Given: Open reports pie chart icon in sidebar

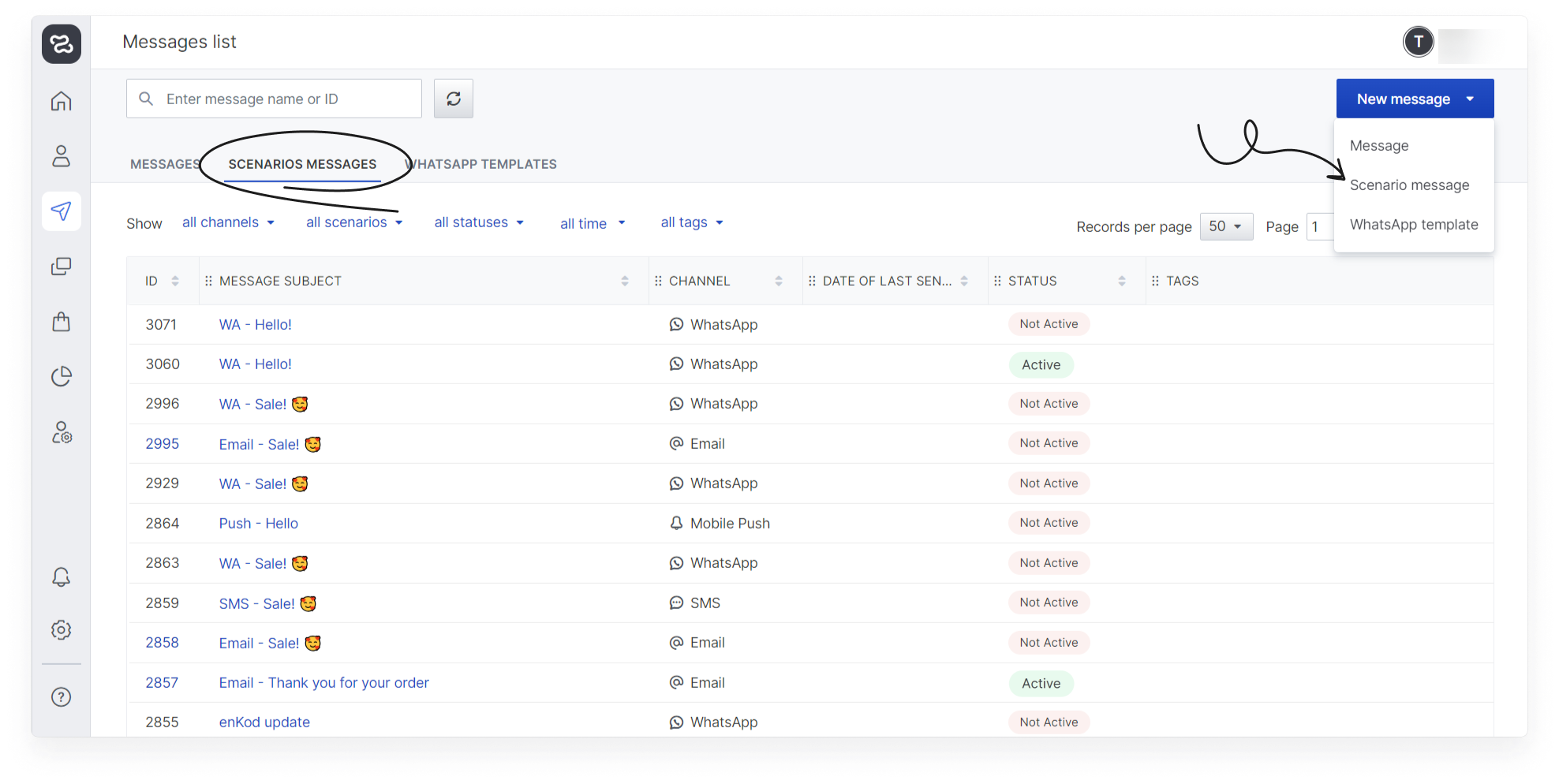Looking at the screenshot, I should tap(62, 376).
